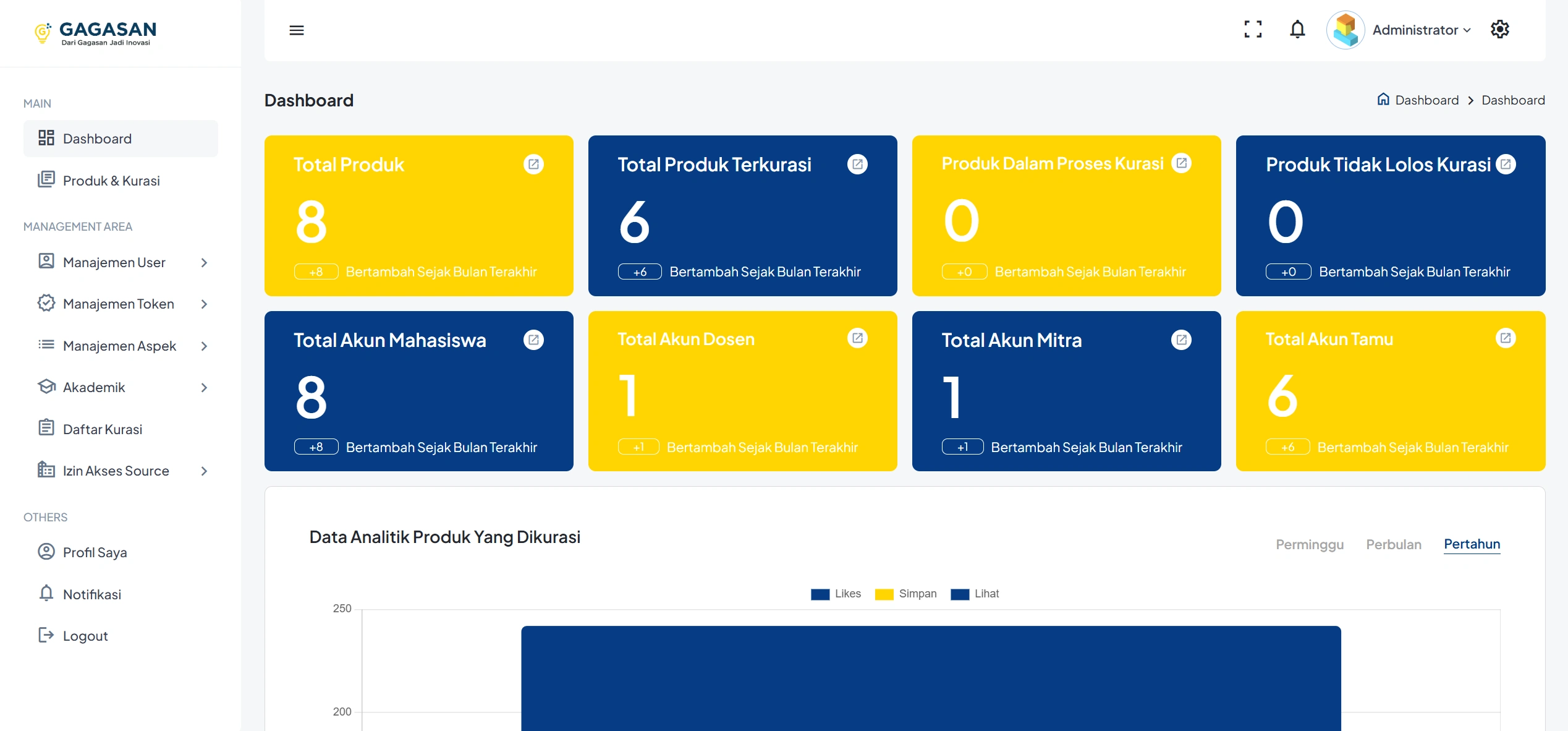
Task: Open the notification bell in header
Action: (1297, 30)
